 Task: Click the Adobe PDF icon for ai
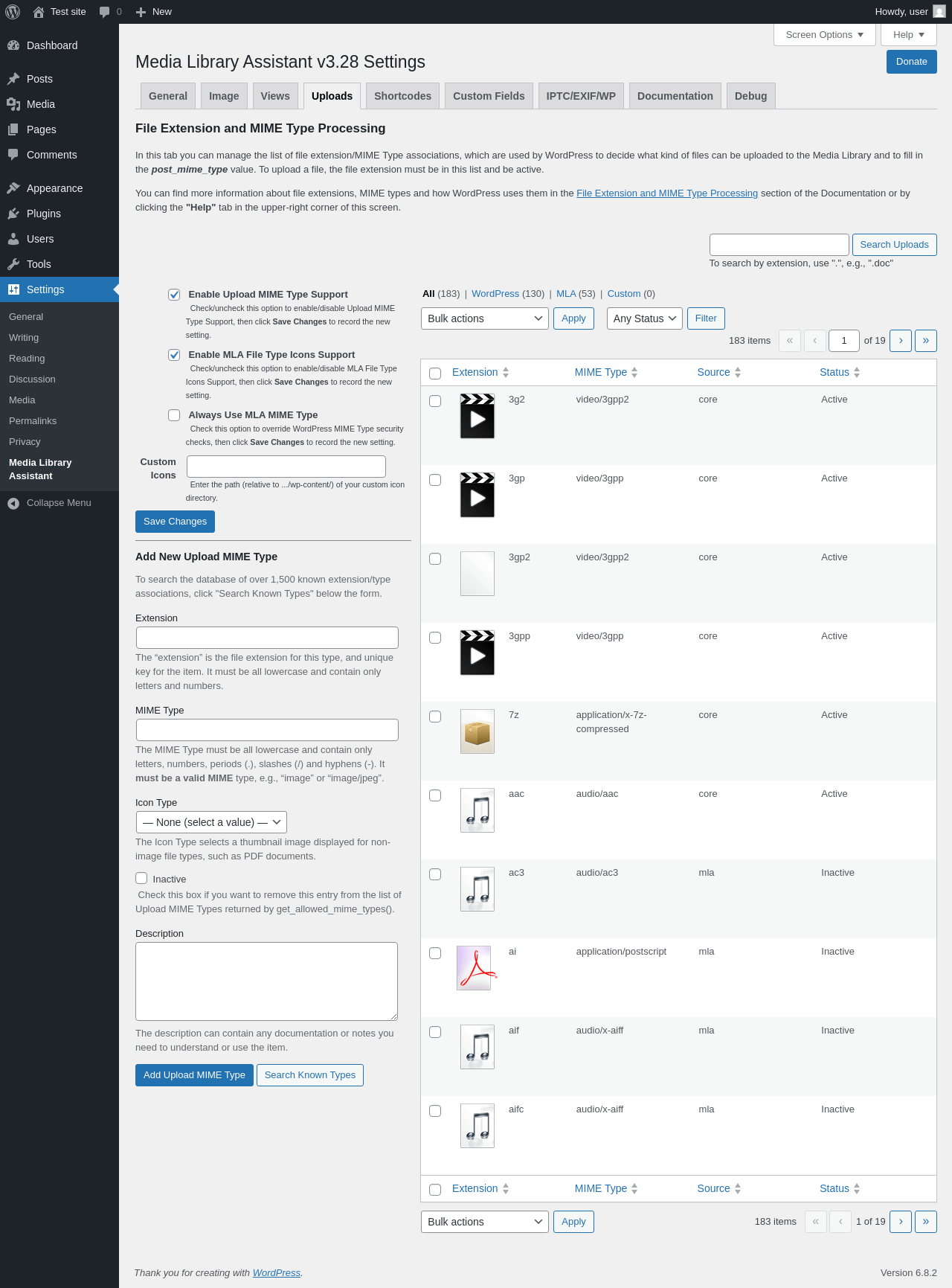tap(476, 968)
